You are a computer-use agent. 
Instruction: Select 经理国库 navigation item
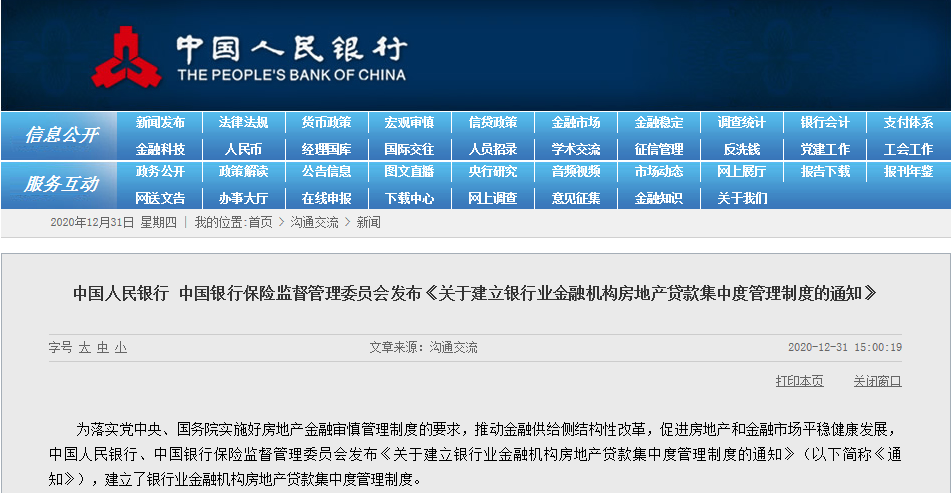click(x=326, y=149)
